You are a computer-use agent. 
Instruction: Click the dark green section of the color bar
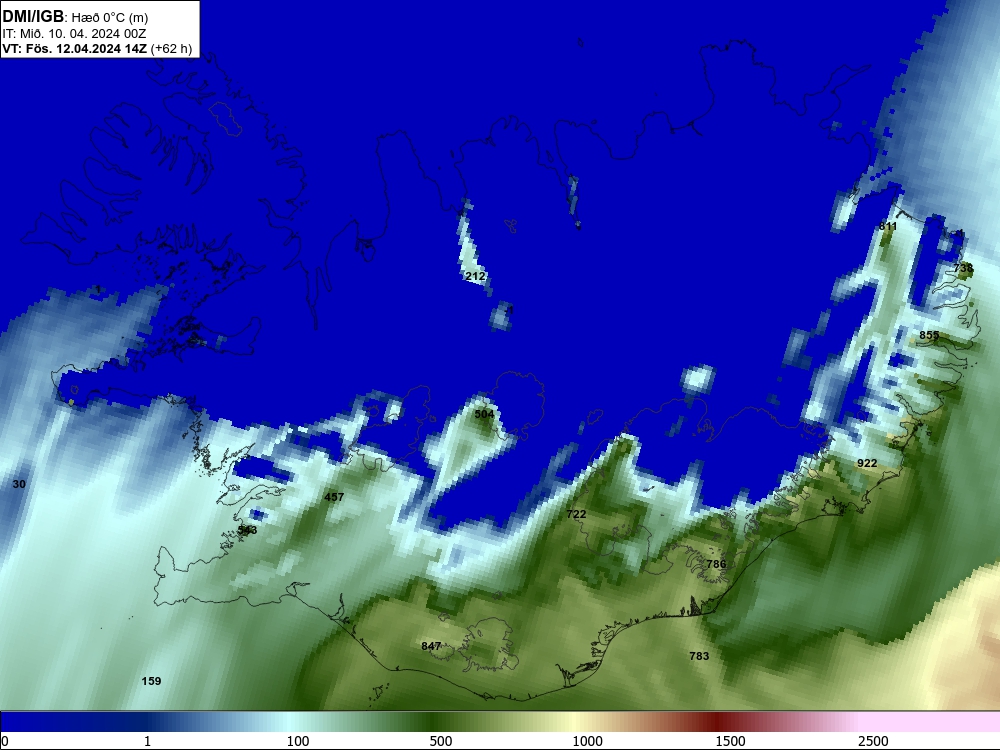click(434, 722)
